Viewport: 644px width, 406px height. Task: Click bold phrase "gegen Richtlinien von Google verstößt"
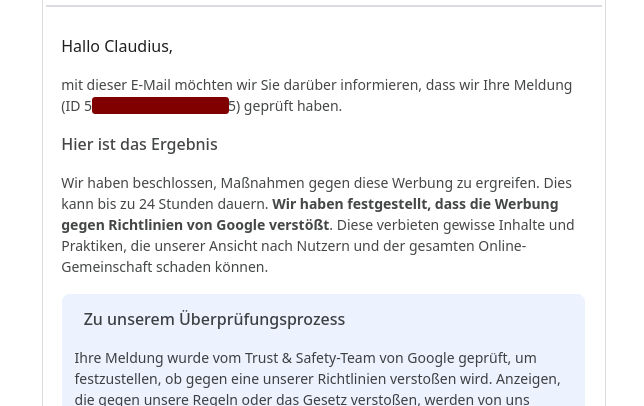tap(195, 225)
